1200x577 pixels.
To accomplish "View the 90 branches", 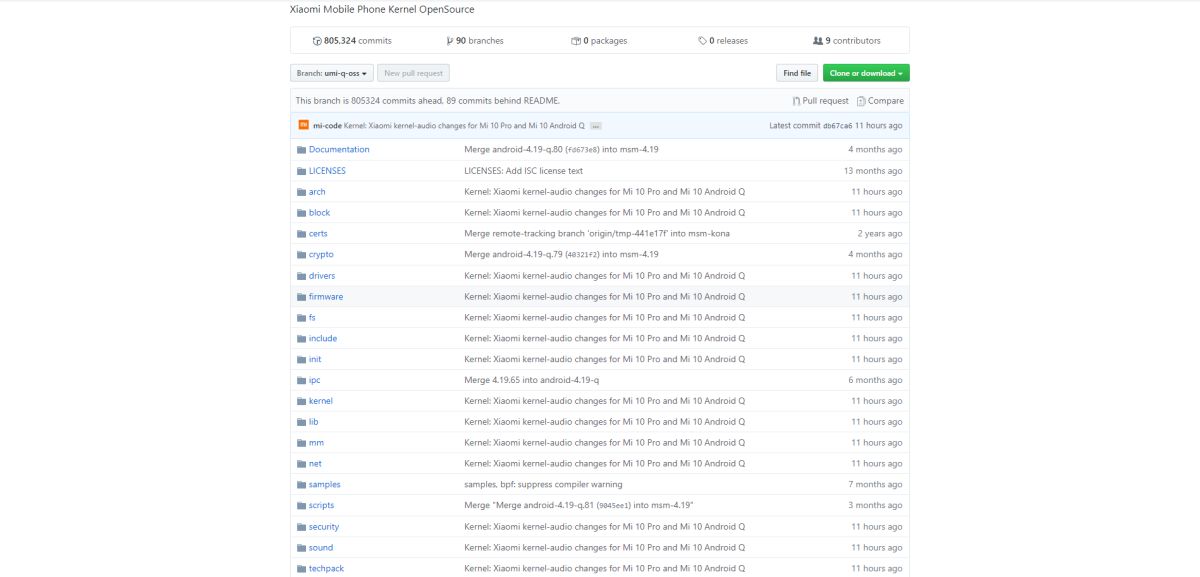I will [x=474, y=41].
